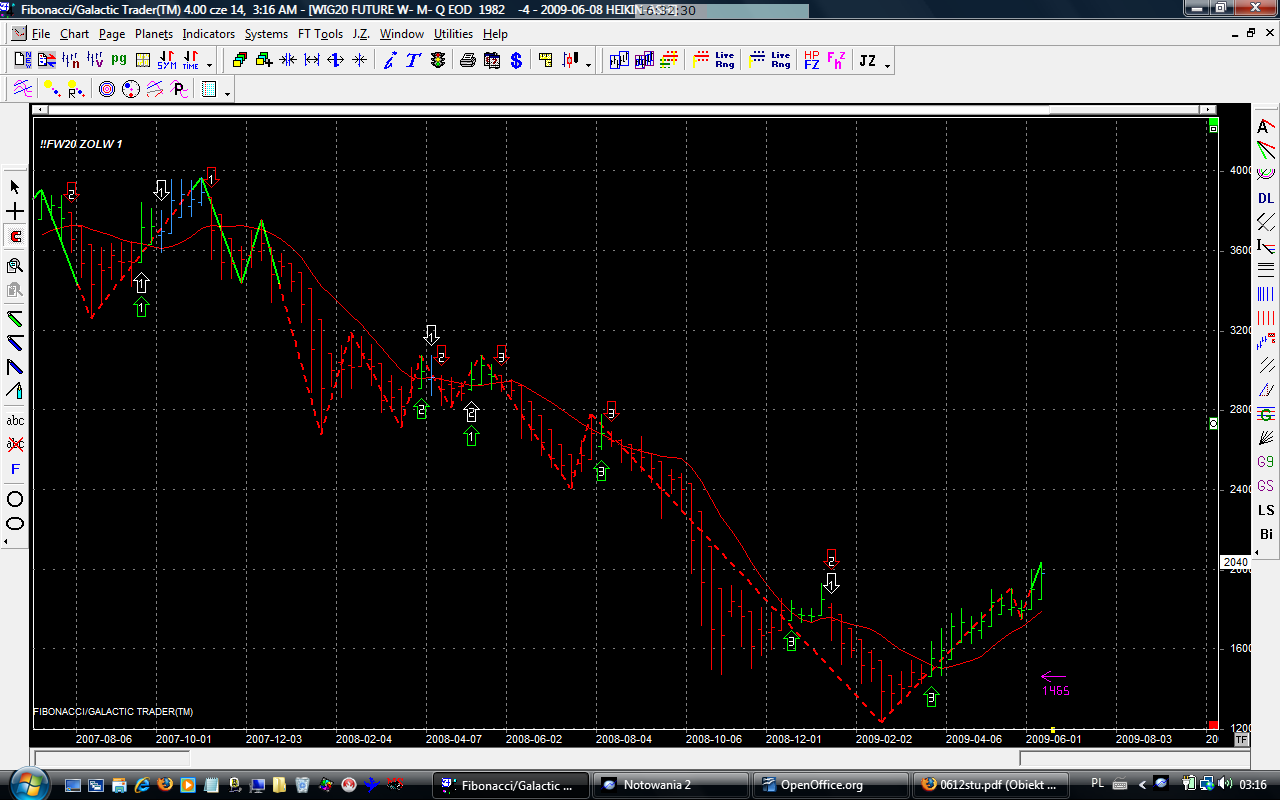Image resolution: width=1280 pixels, height=800 pixels.
Task: Expand the JZ toolbar dropdown arrow
Action: (887, 65)
